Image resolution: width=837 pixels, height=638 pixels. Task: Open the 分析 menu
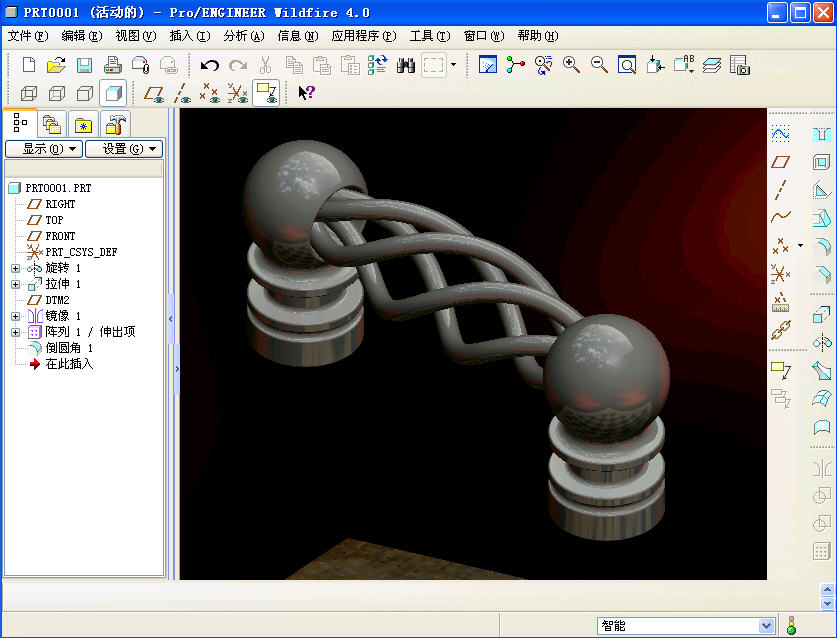point(243,36)
